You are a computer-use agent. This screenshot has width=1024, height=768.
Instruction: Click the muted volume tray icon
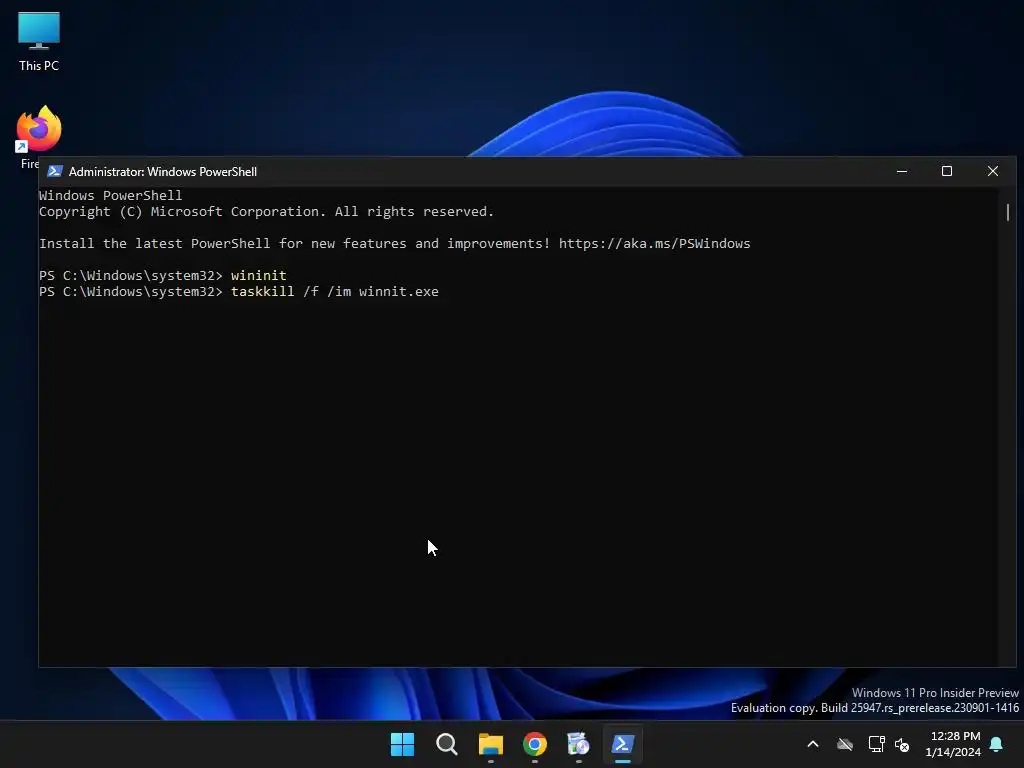903,744
